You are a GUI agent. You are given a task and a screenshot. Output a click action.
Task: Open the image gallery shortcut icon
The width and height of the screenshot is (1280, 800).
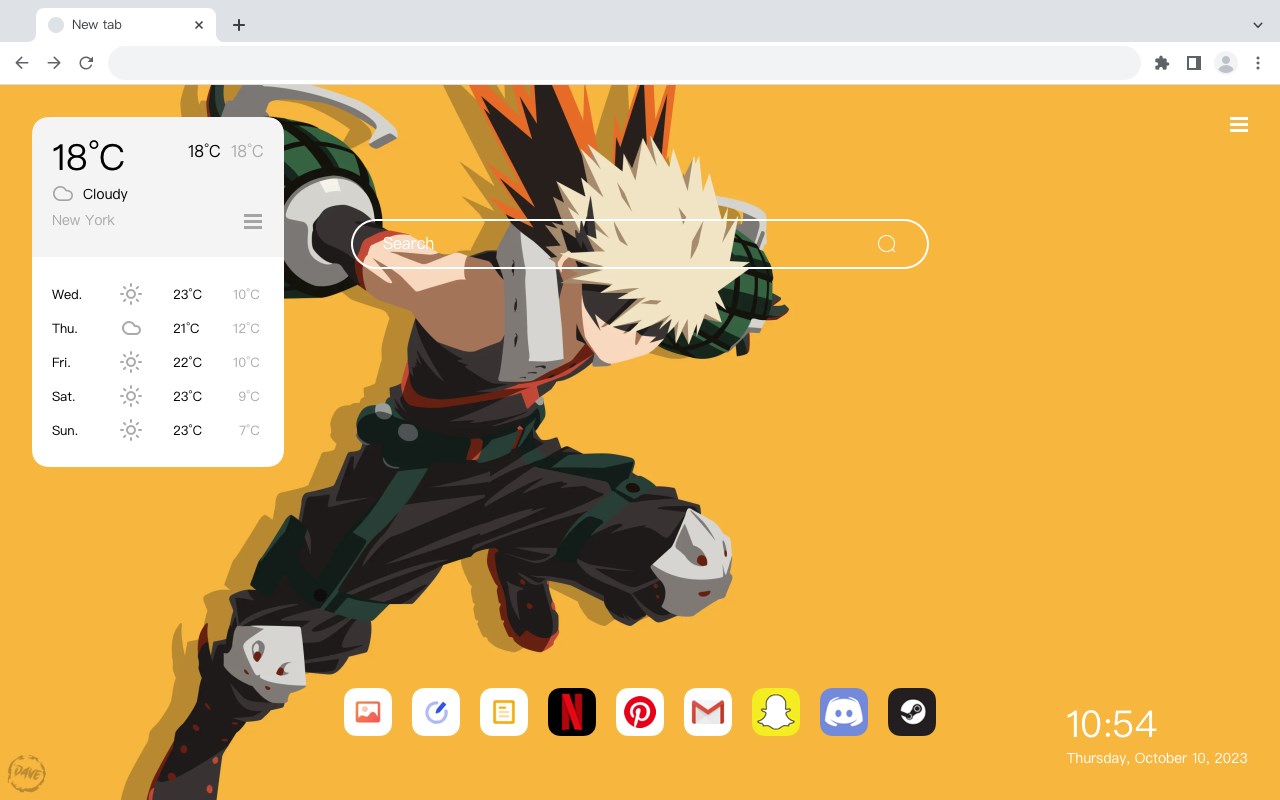coord(368,712)
